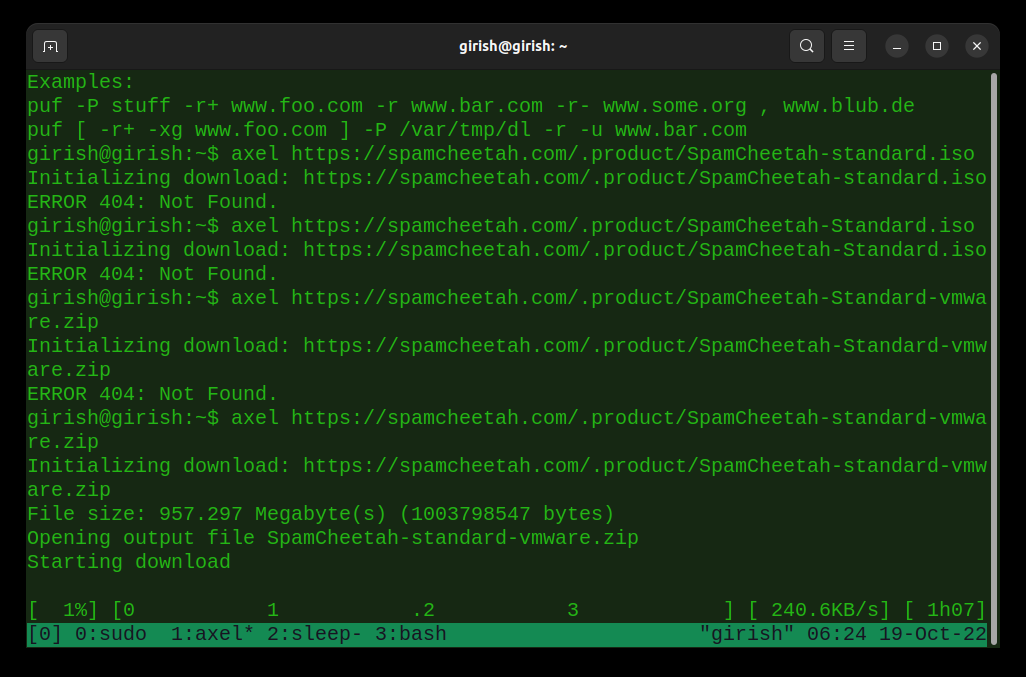Click the 'puf -P stuff -r+ www.foo.com' example line
The image size is (1026, 677).
pyautogui.click(x=471, y=106)
